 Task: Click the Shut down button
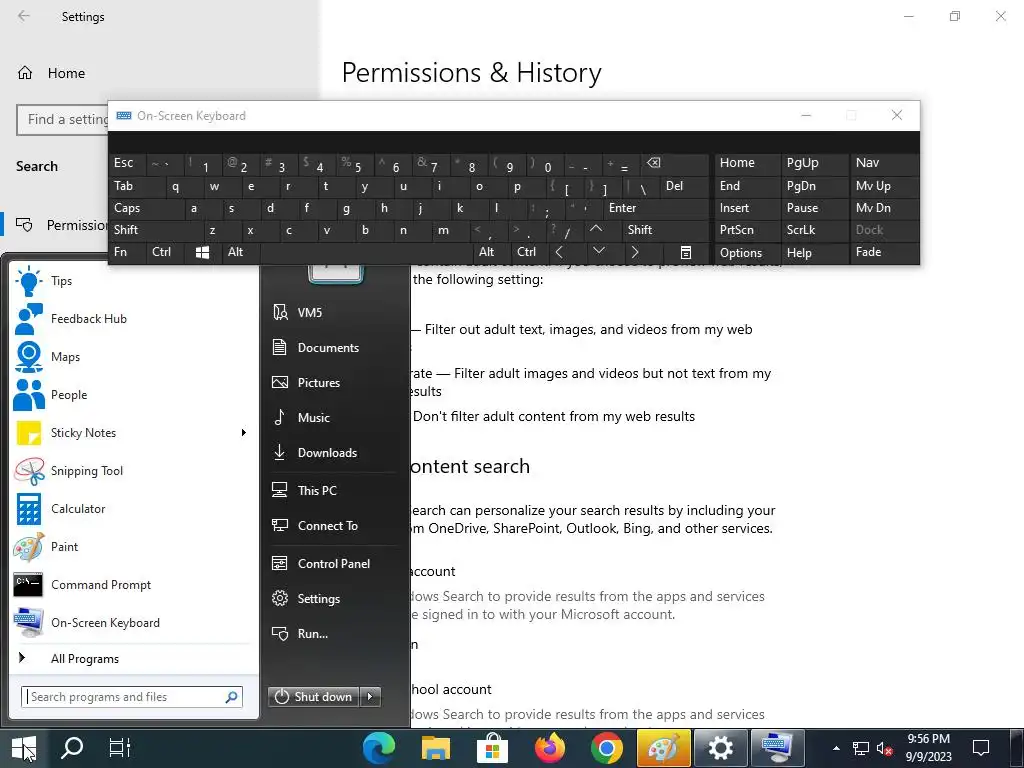click(314, 697)
